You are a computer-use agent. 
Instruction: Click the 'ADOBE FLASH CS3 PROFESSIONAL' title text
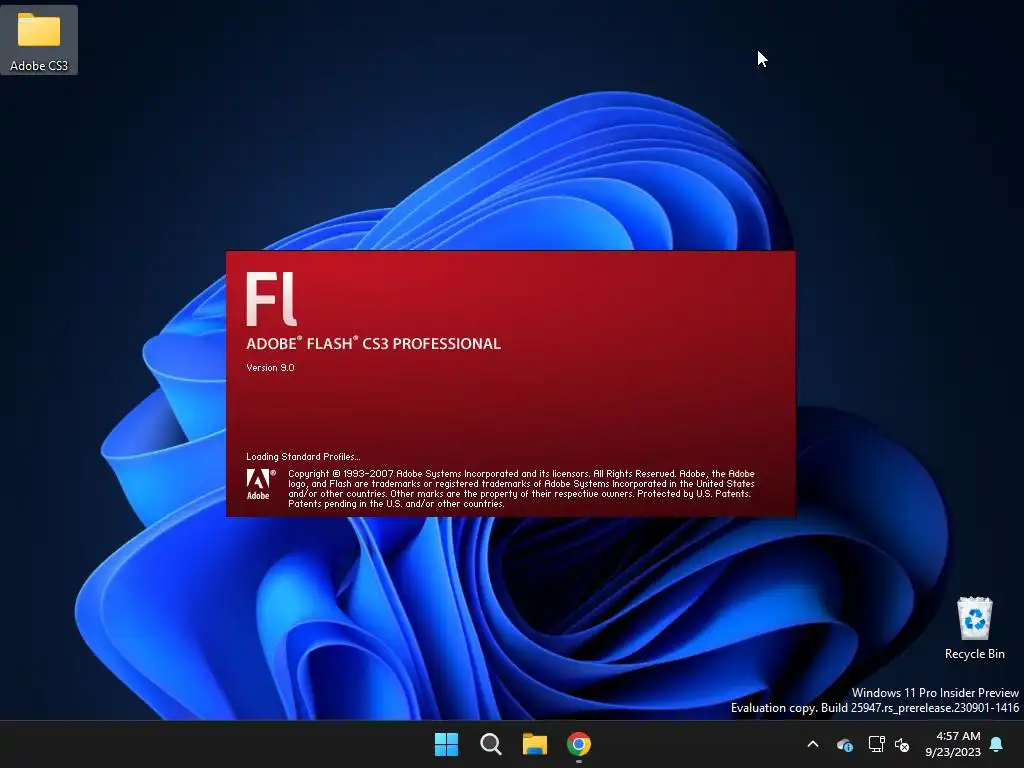374,344
